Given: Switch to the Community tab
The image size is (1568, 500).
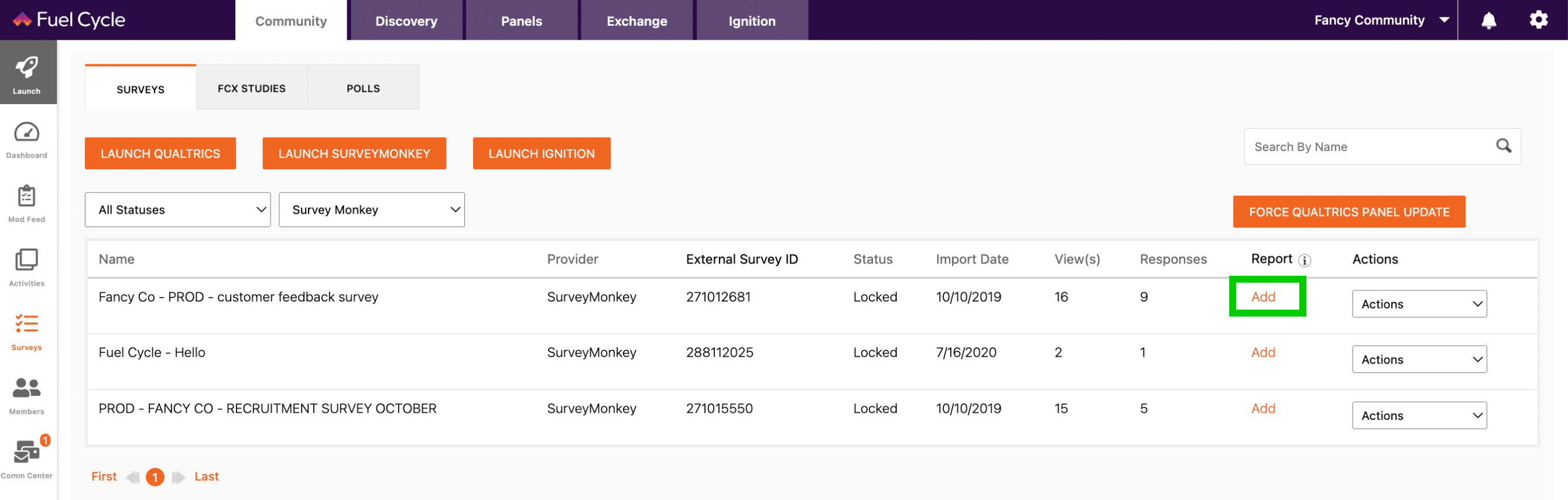Looking at the screenshot, I should coord(291,20).
